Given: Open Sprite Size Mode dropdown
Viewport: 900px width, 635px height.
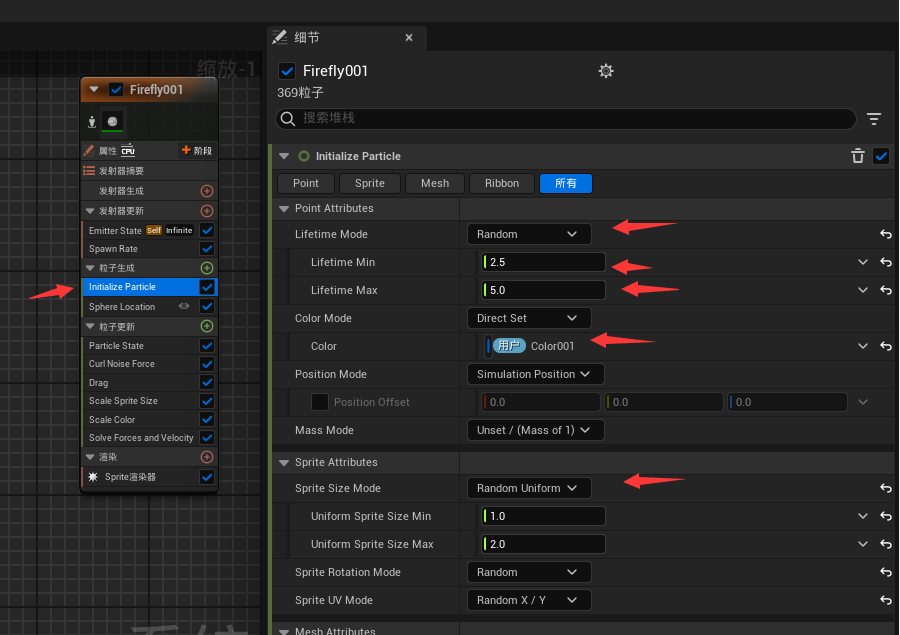Looking at the screenshot, I should click(529, 488).
